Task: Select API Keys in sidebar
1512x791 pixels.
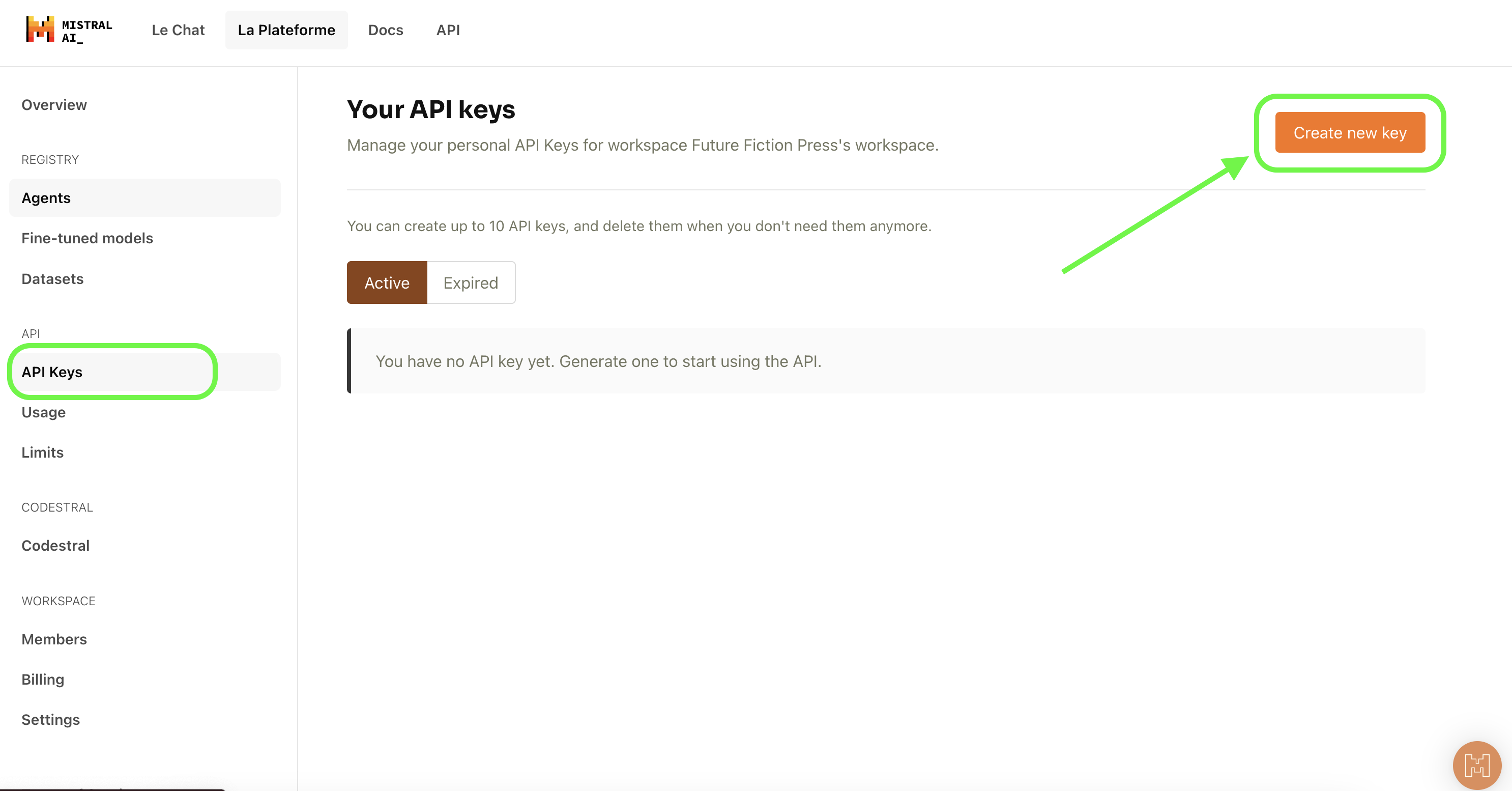Action: click(145, 372)
